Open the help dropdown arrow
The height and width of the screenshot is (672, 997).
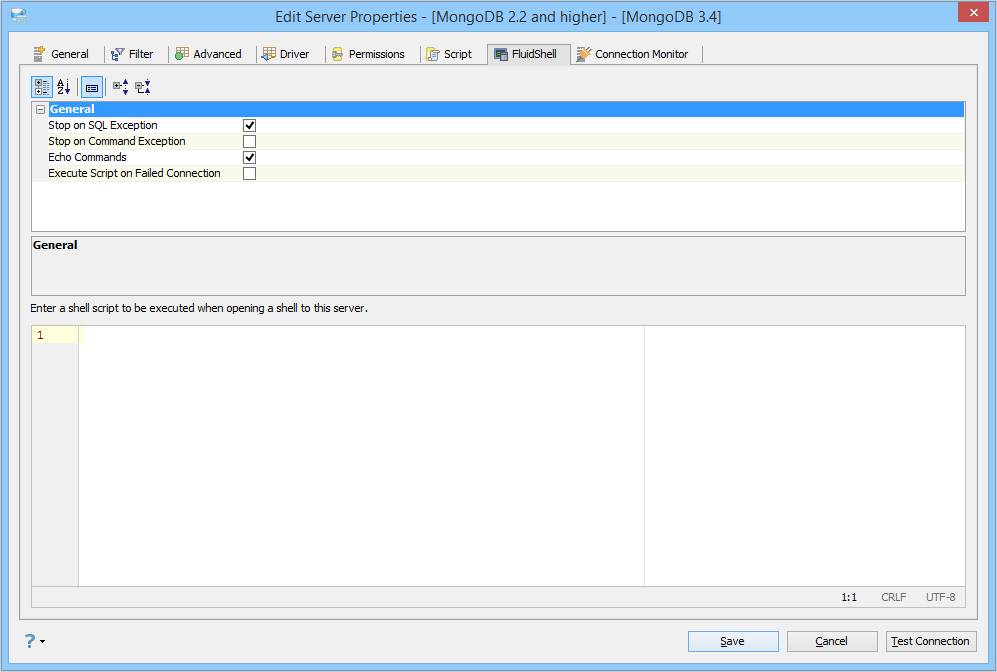click(x=43, y=641)
